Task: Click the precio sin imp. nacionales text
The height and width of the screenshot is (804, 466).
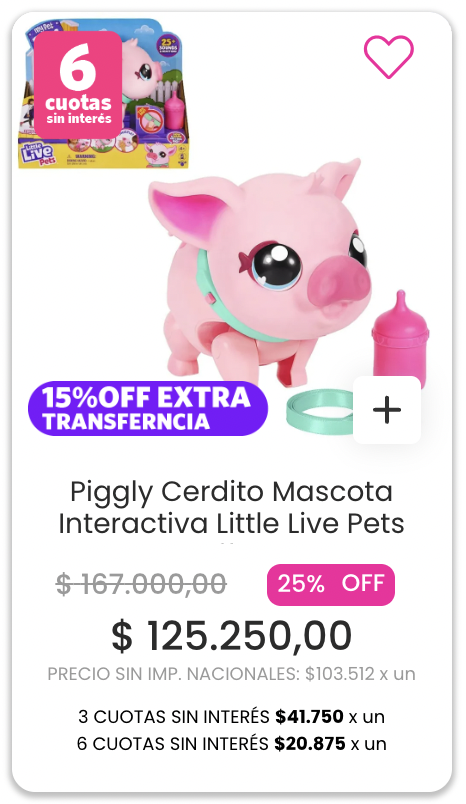Action: (x=231, y=674)
